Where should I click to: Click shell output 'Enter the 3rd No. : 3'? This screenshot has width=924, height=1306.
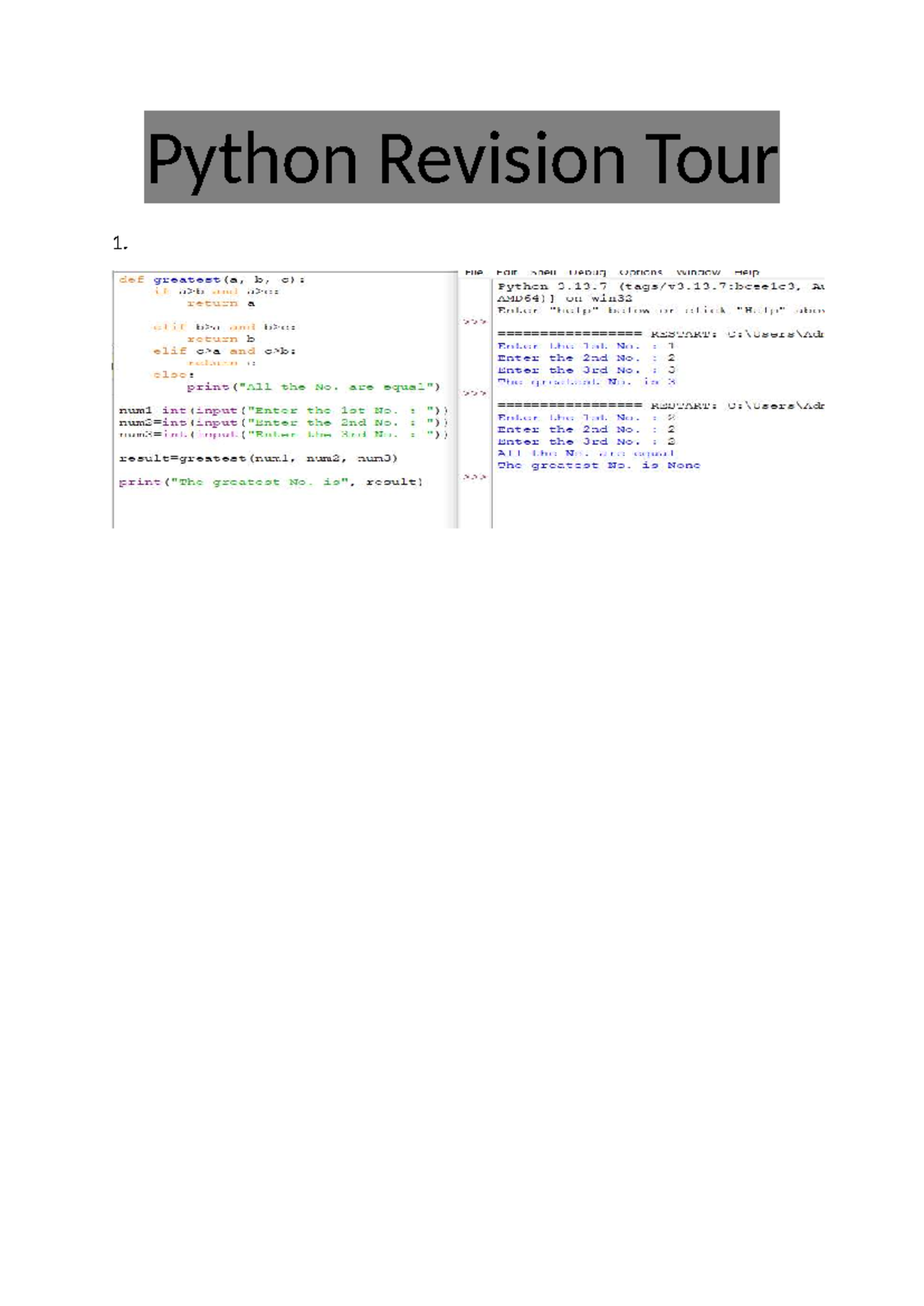pos(586,370)
